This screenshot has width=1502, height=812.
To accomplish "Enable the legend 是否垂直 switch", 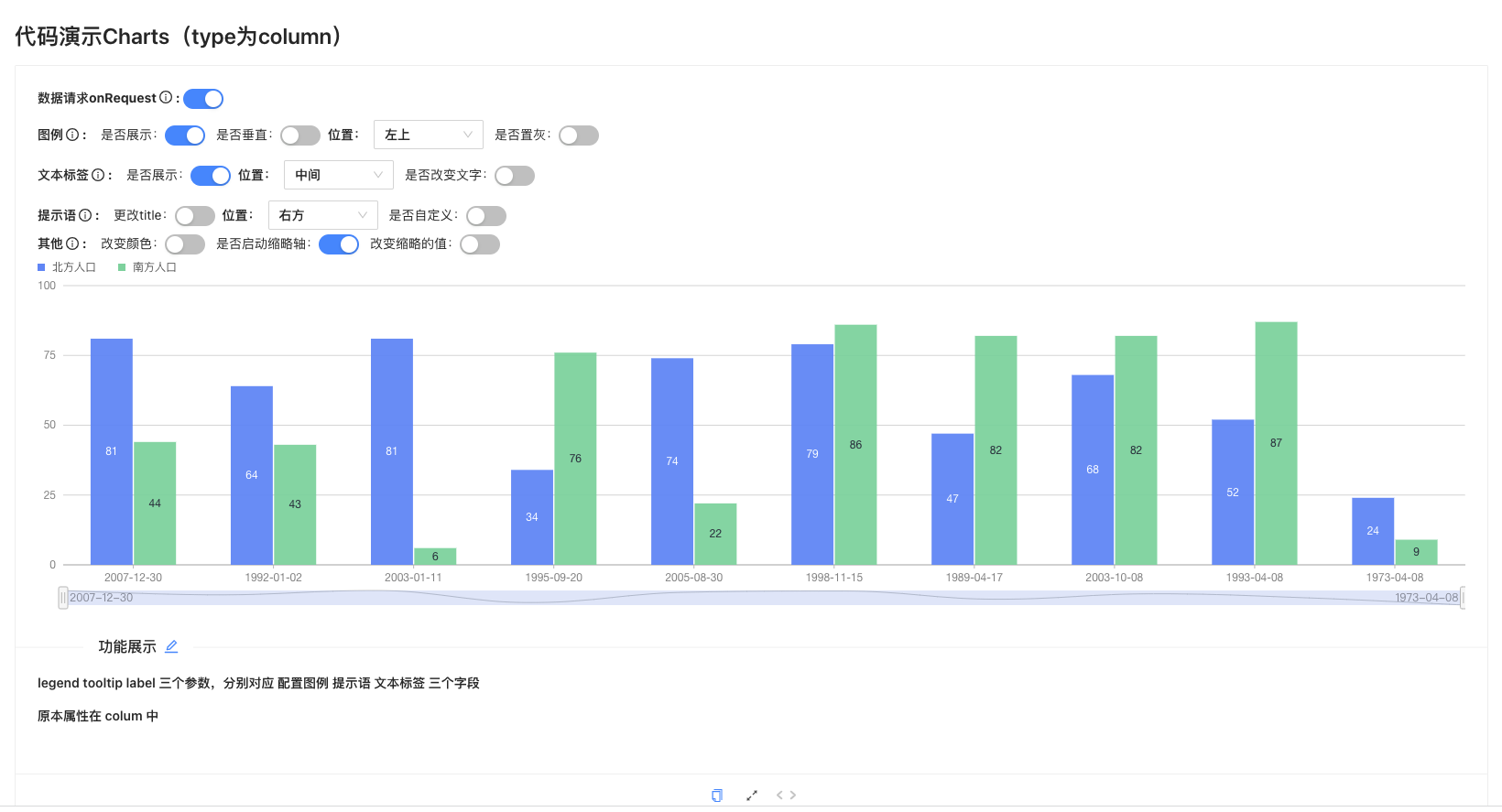I will point(300,135).
